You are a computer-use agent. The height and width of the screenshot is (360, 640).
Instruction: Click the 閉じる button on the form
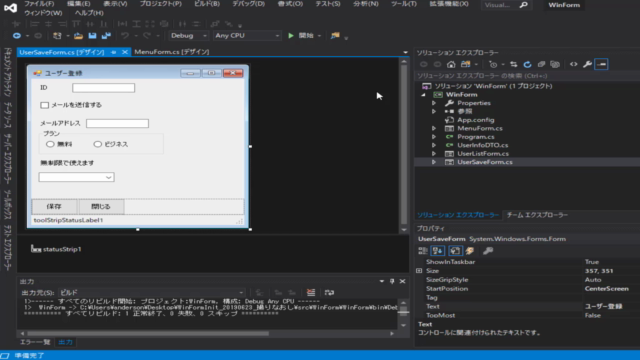pos(101,207)
